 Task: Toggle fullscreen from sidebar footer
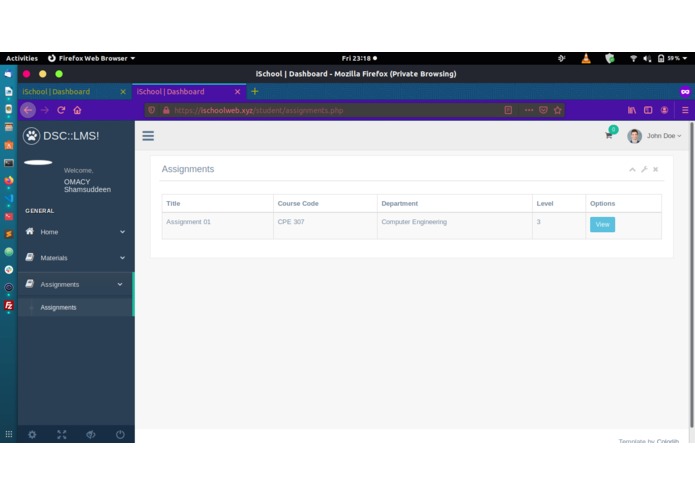[x=62, y=435]
